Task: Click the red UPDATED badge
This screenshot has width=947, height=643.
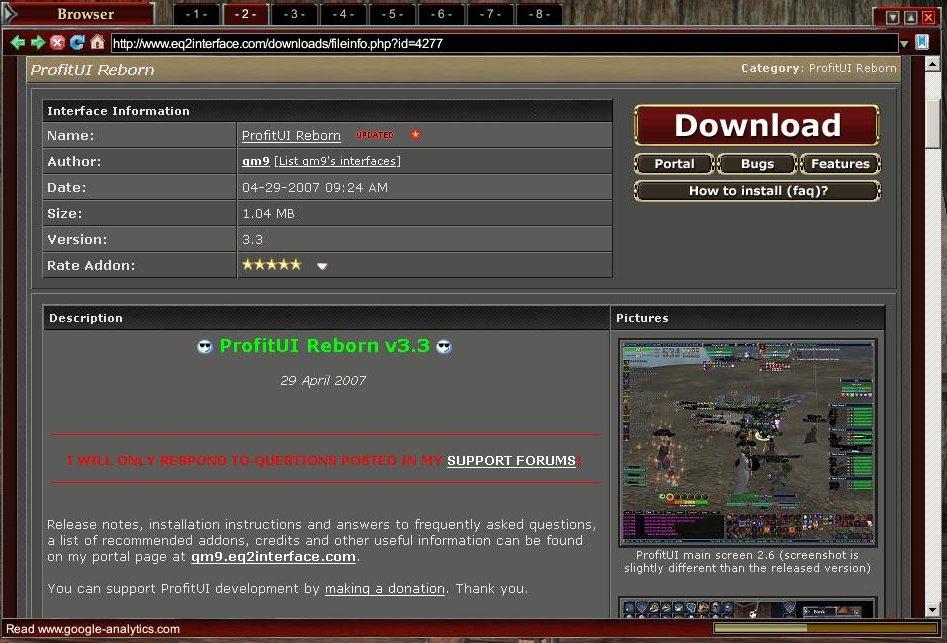Action: coord(374,135)
